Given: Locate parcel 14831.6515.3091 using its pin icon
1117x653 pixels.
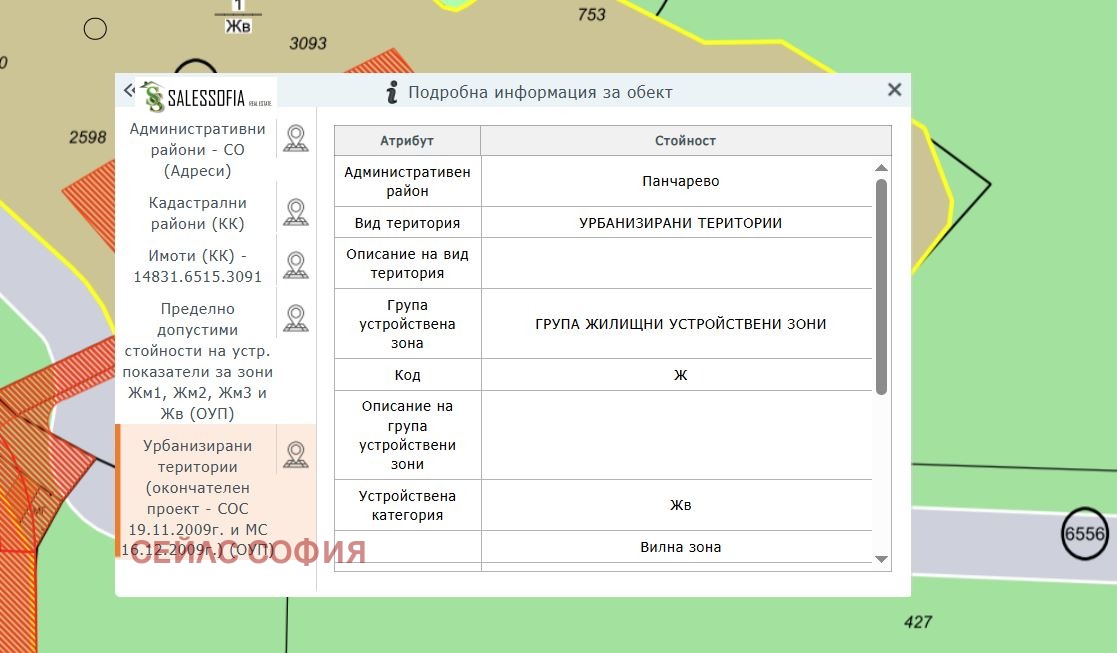Looking at the screenshot, I should 295,265.
